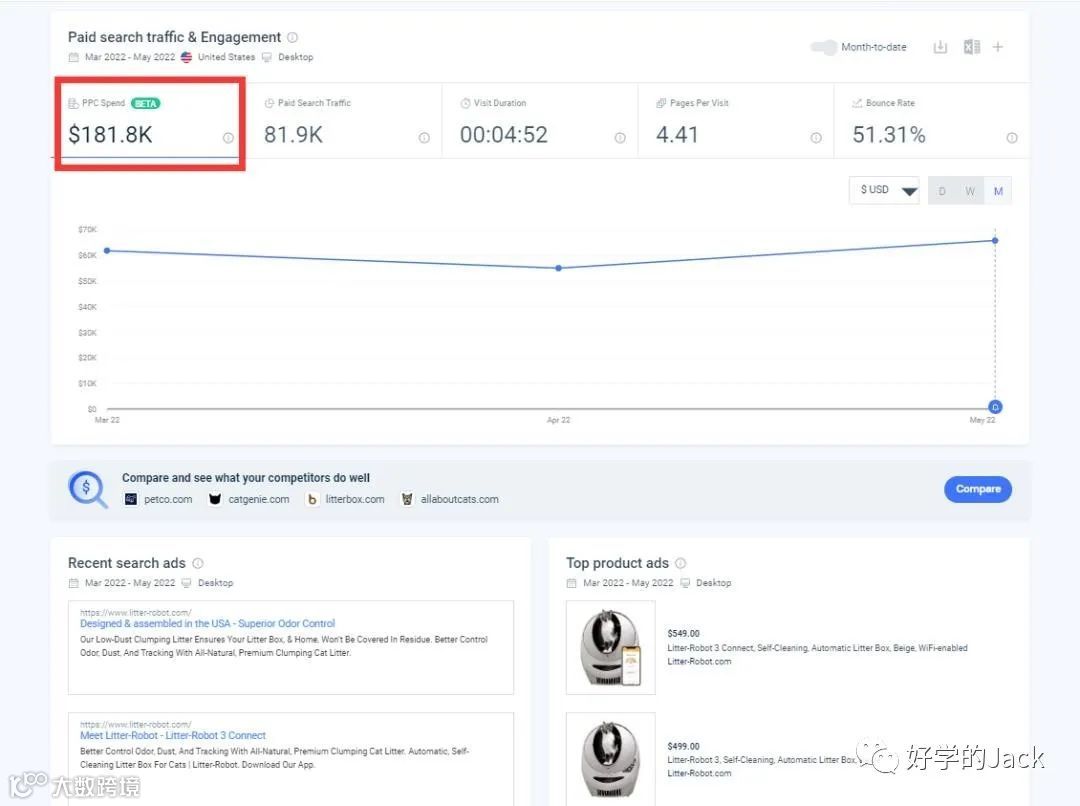This screenshot has height=806, width=1080.
Task: Toggle the Month-to-date switch
Action: click(x=823, y=47)
